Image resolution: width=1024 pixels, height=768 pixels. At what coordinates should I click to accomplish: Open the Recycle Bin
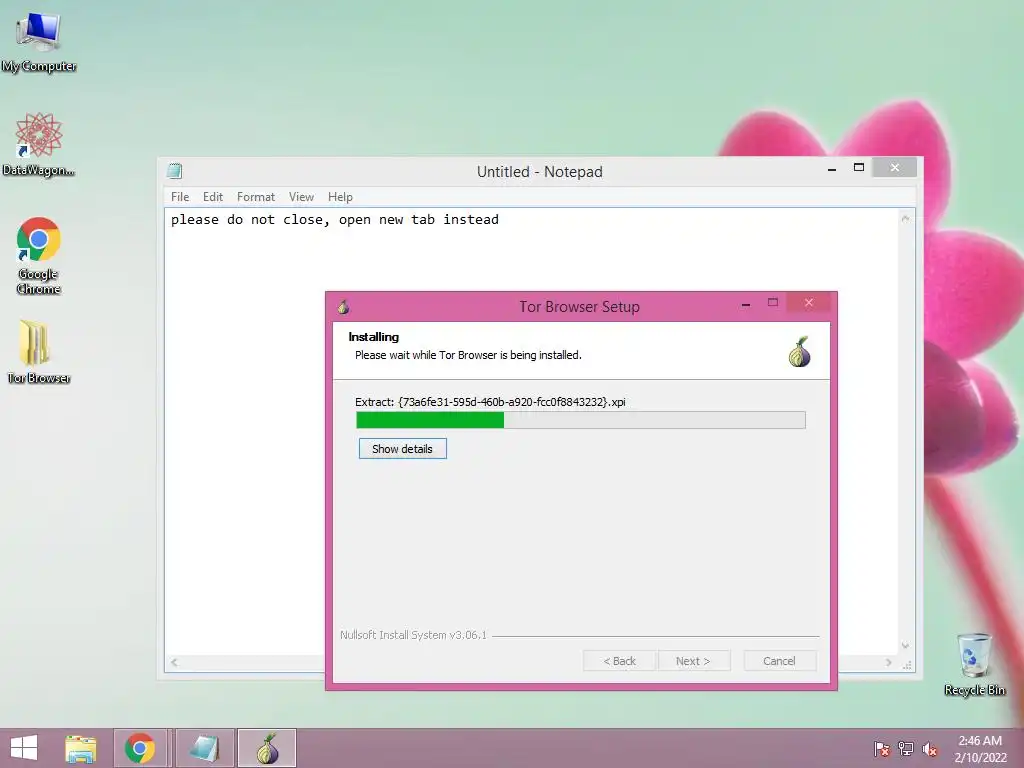click(x=974, y=664)
